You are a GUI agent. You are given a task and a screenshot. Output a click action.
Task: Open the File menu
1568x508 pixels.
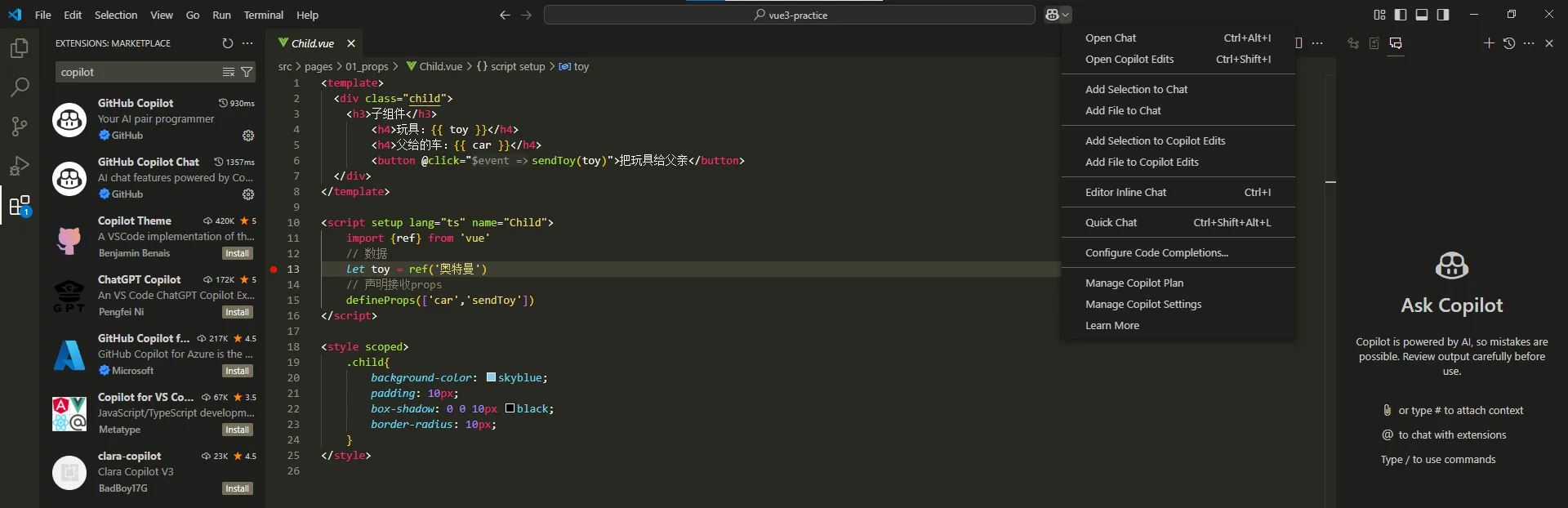[43, 15]
